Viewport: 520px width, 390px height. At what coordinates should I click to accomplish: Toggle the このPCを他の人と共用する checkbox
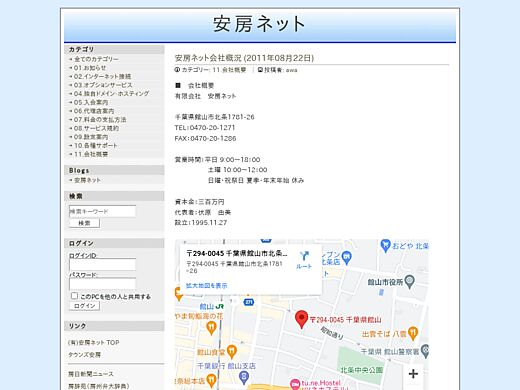click(74, 296)
